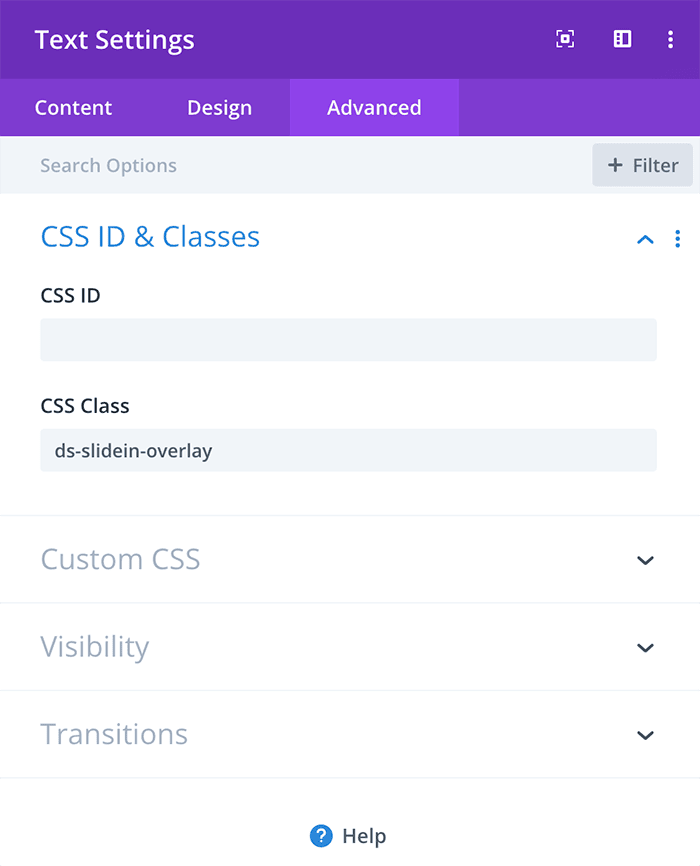Expand the Transitions section arrow

[x=645, y=735]
